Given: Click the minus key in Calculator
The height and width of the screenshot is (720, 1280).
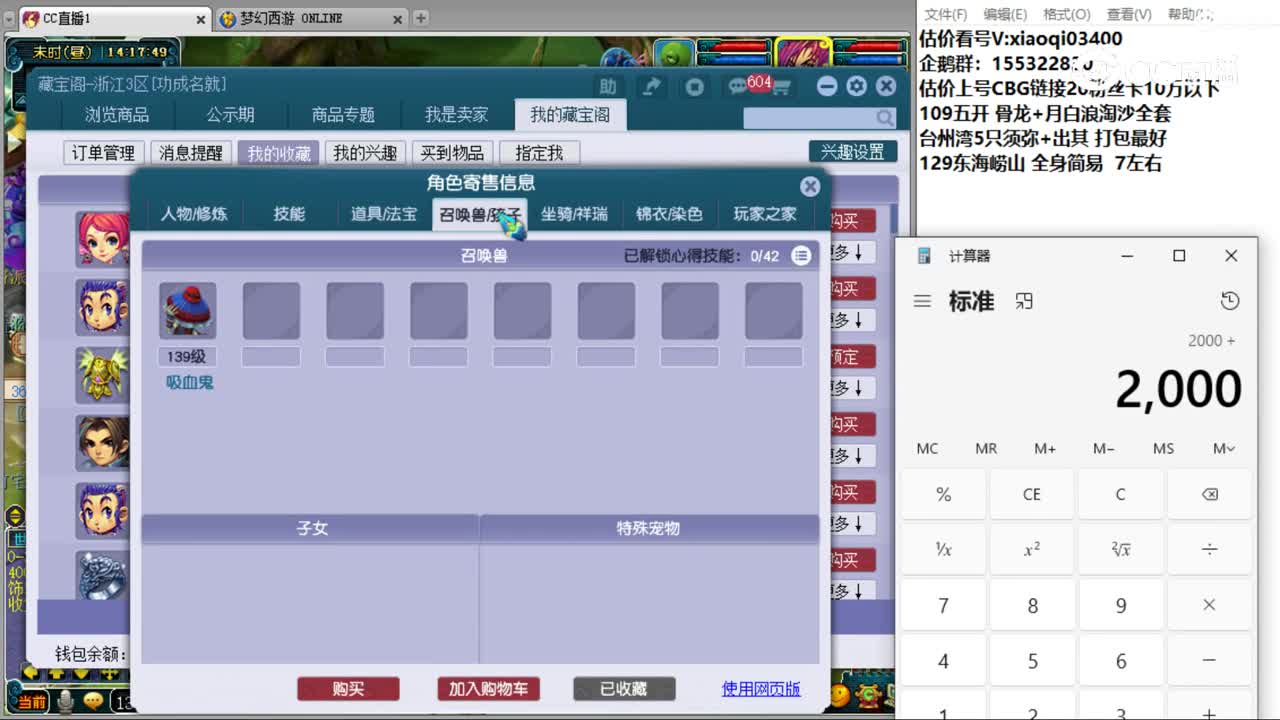Looking at the screenshot, I should [x=1209, y=661].
